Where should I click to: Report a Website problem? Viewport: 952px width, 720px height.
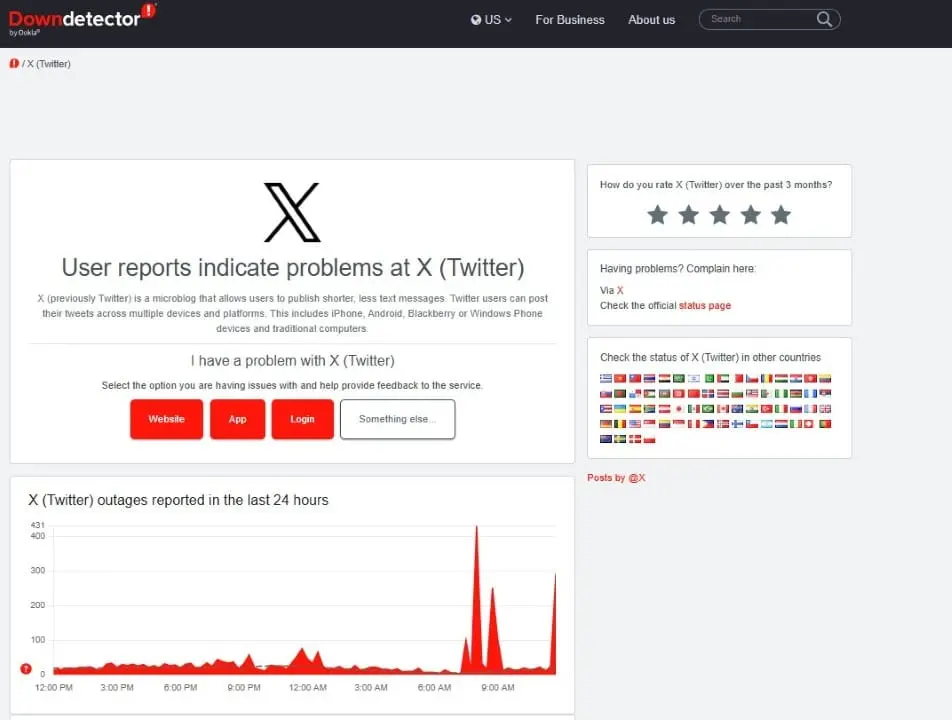coord(166,419)
